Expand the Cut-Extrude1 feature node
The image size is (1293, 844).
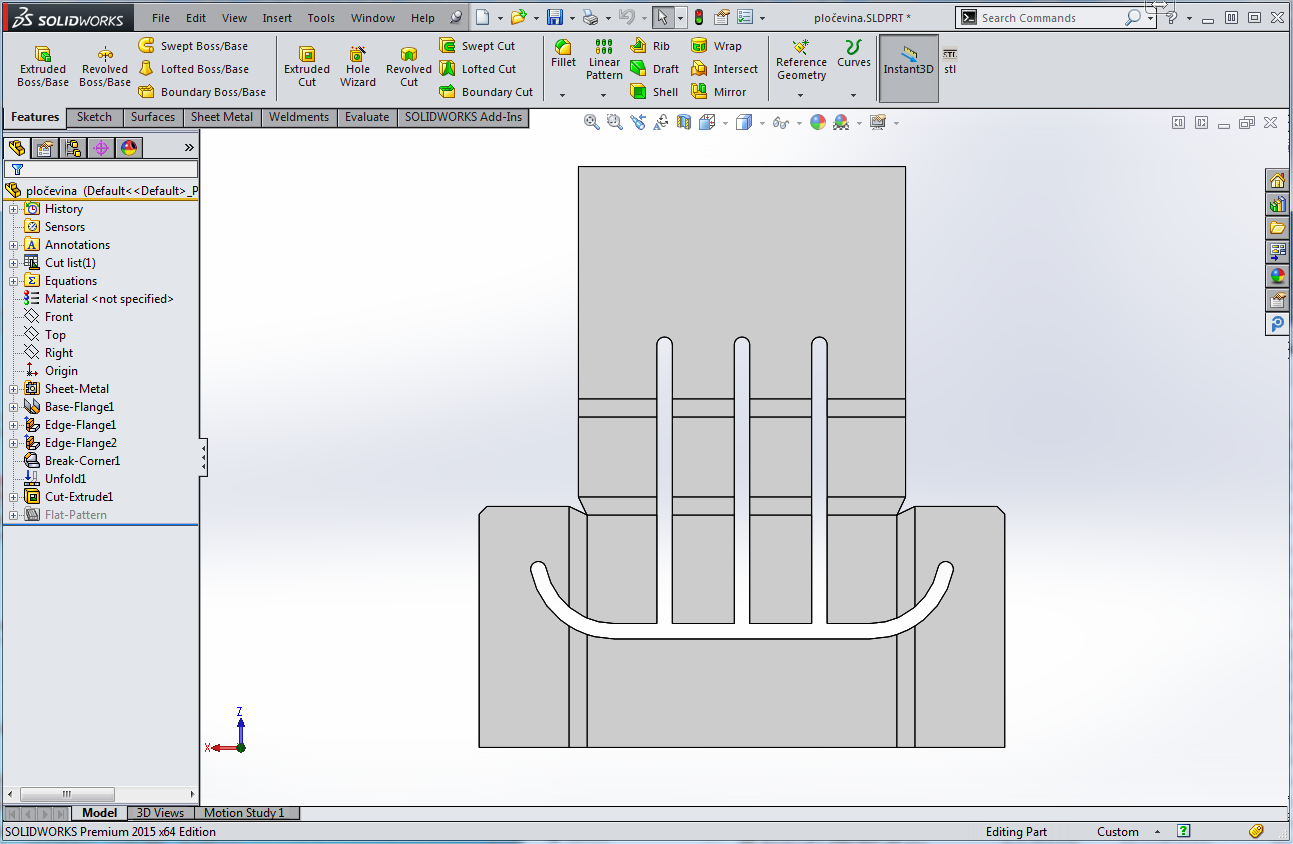click(13, 497)
